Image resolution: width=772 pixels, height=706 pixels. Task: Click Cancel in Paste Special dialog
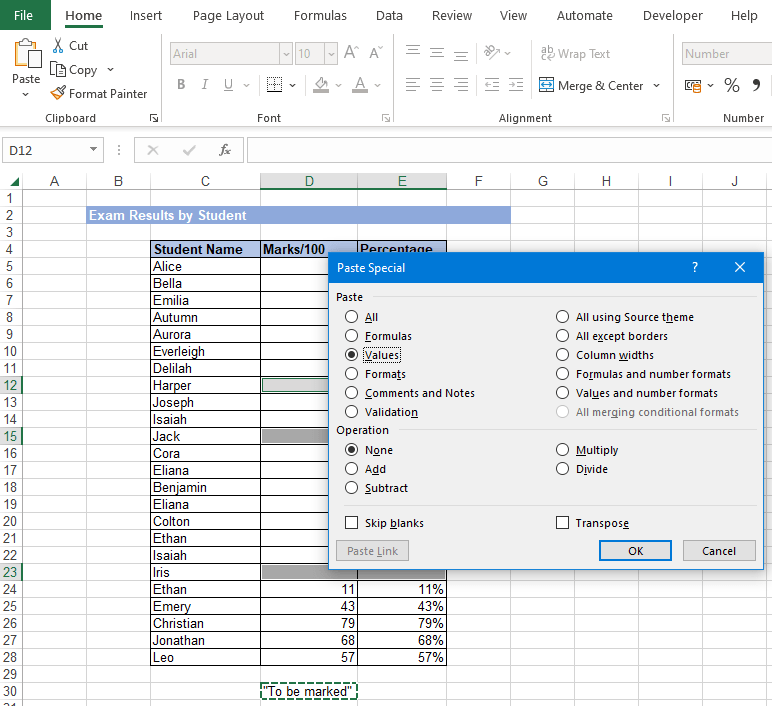pos(718,551)
